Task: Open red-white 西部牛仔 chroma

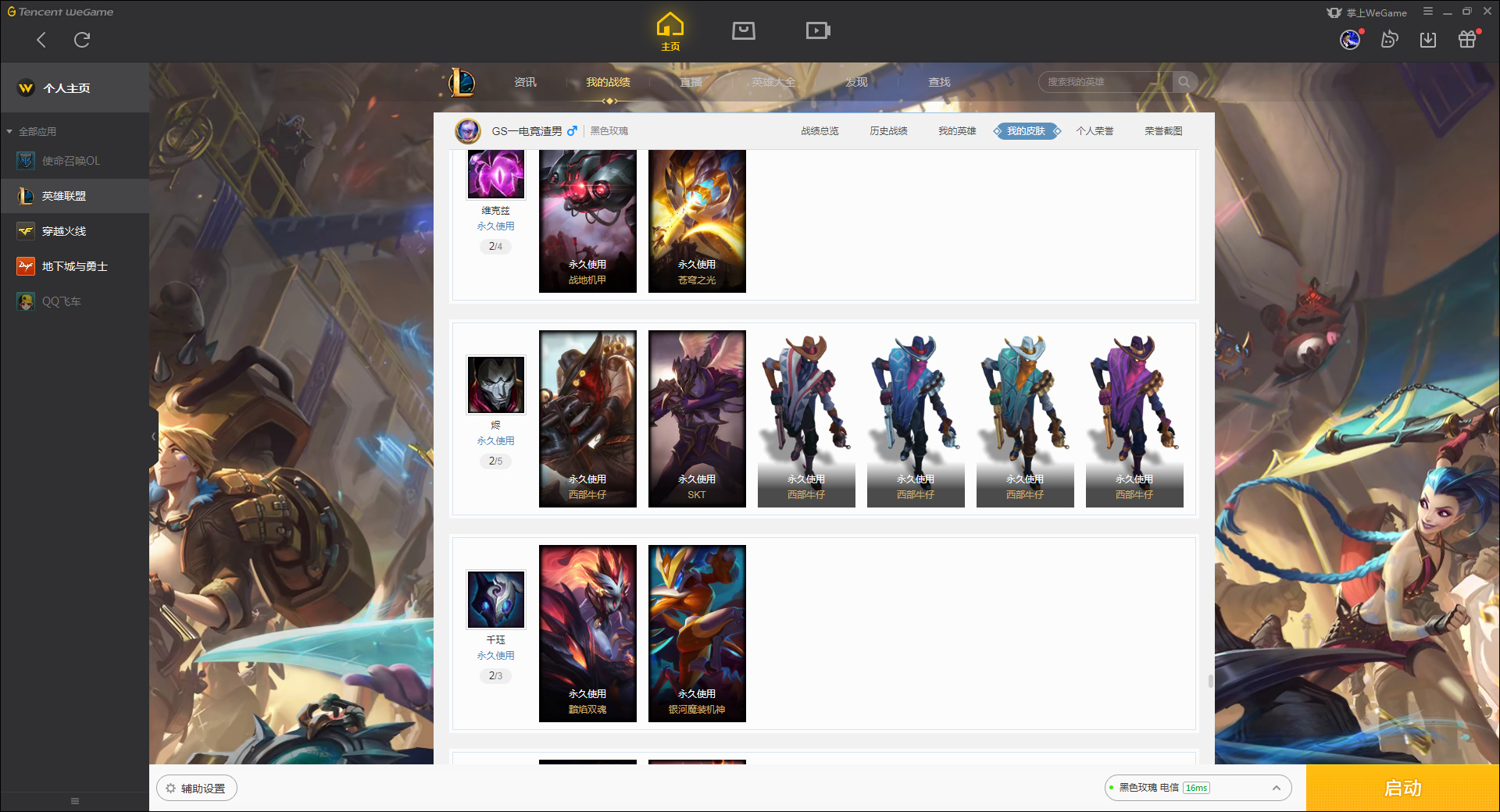Action: tap(806, 418)
